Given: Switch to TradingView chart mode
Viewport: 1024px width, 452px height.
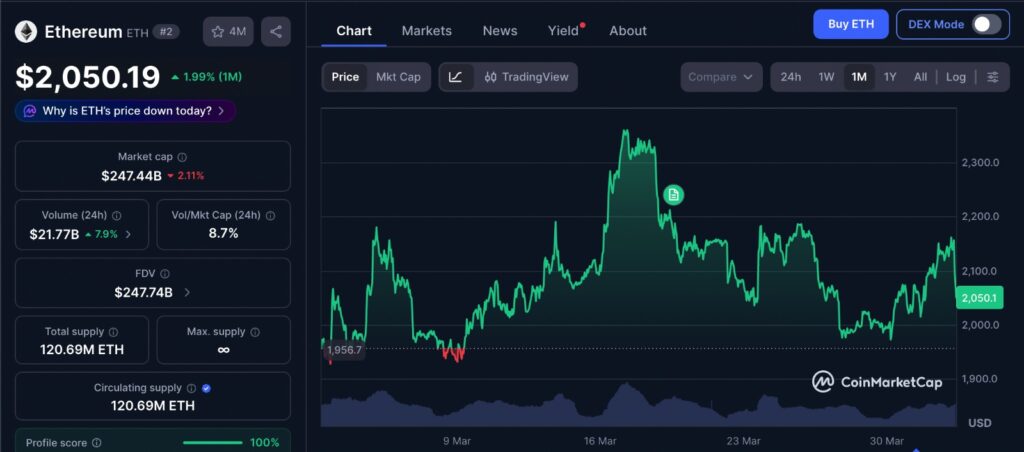Looking at the screenshot, I should pos(526,77).
